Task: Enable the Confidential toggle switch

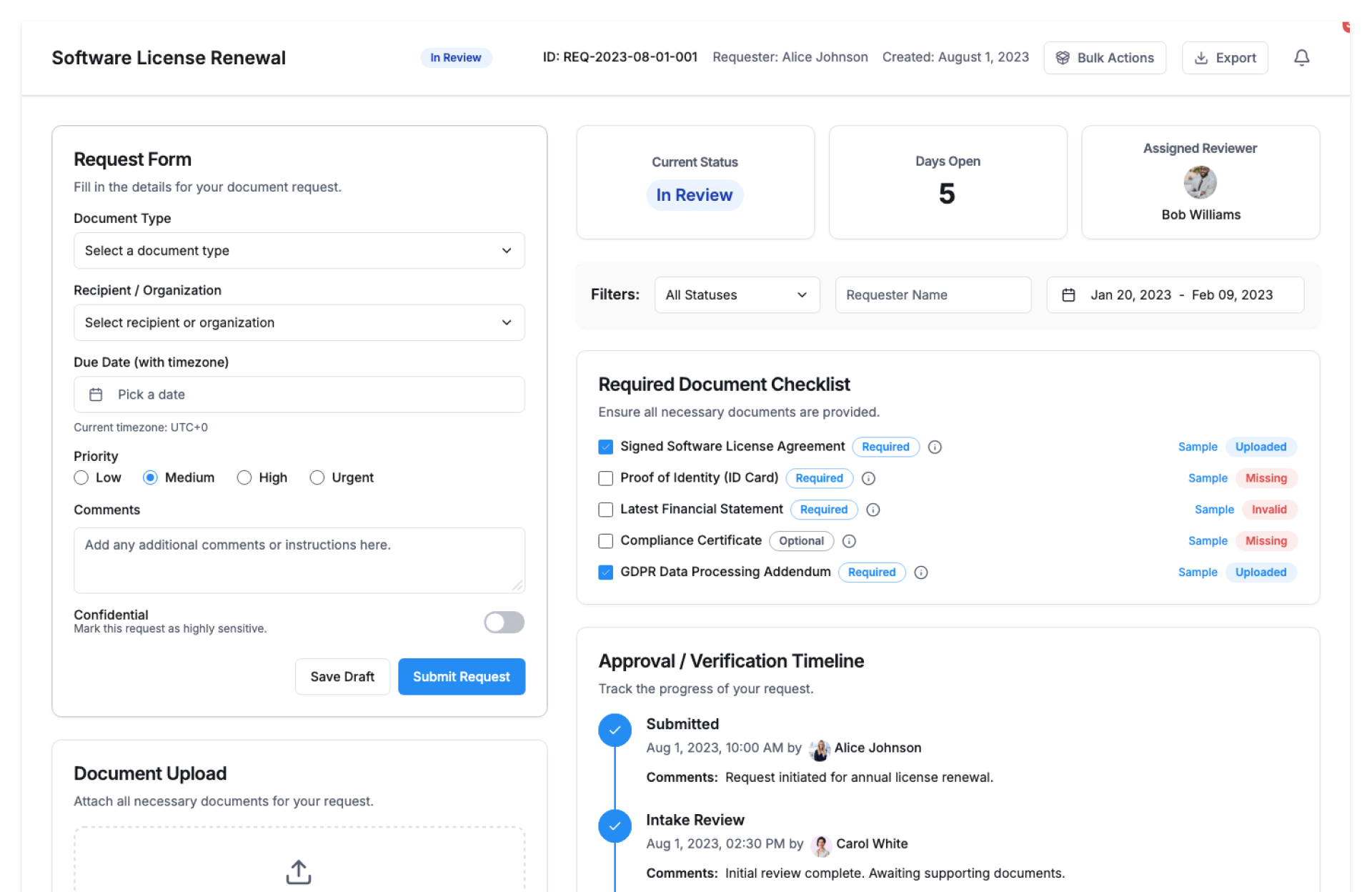Action: tap(504, 622)
